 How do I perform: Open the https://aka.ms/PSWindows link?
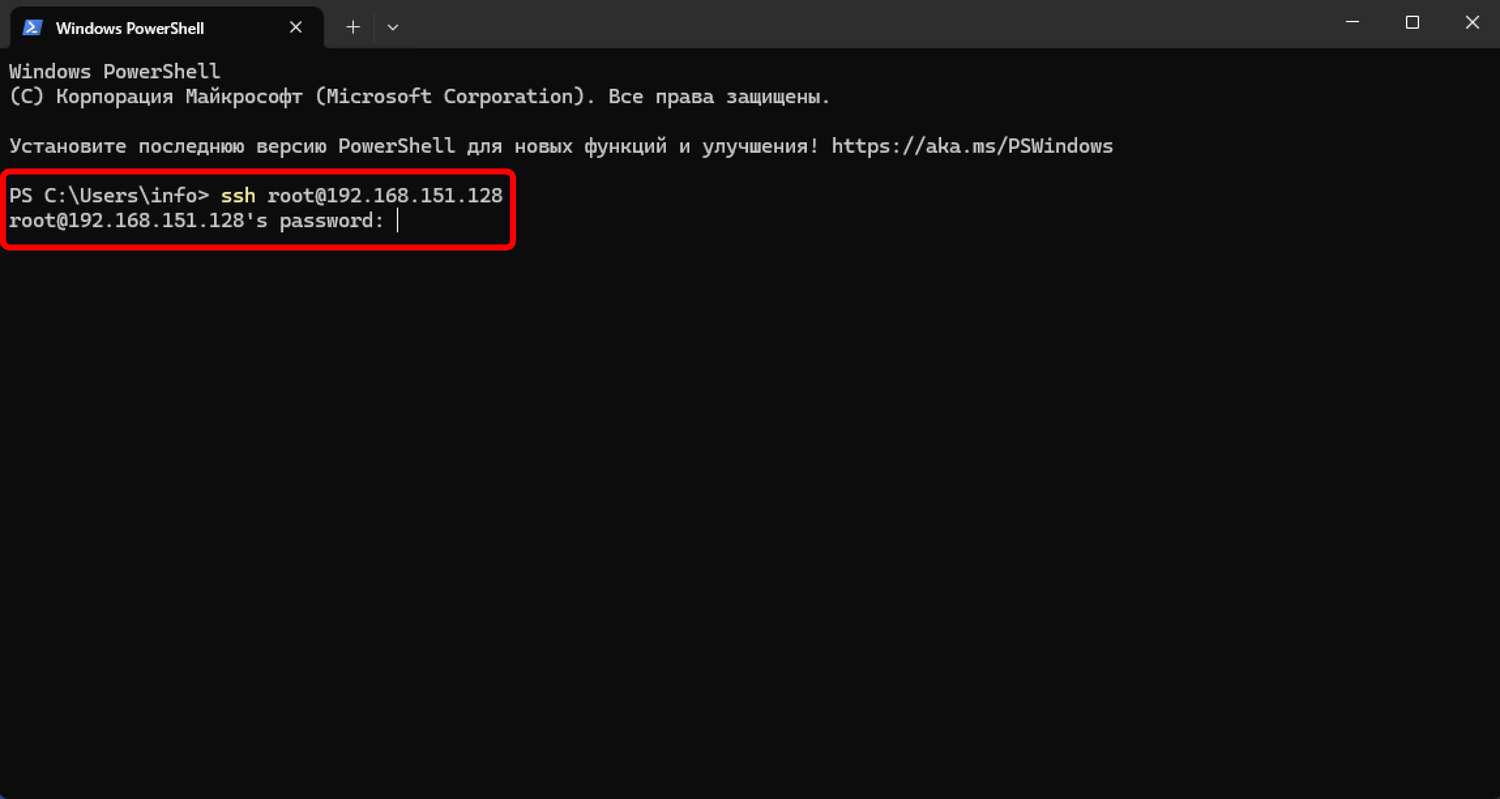[972, 146]
